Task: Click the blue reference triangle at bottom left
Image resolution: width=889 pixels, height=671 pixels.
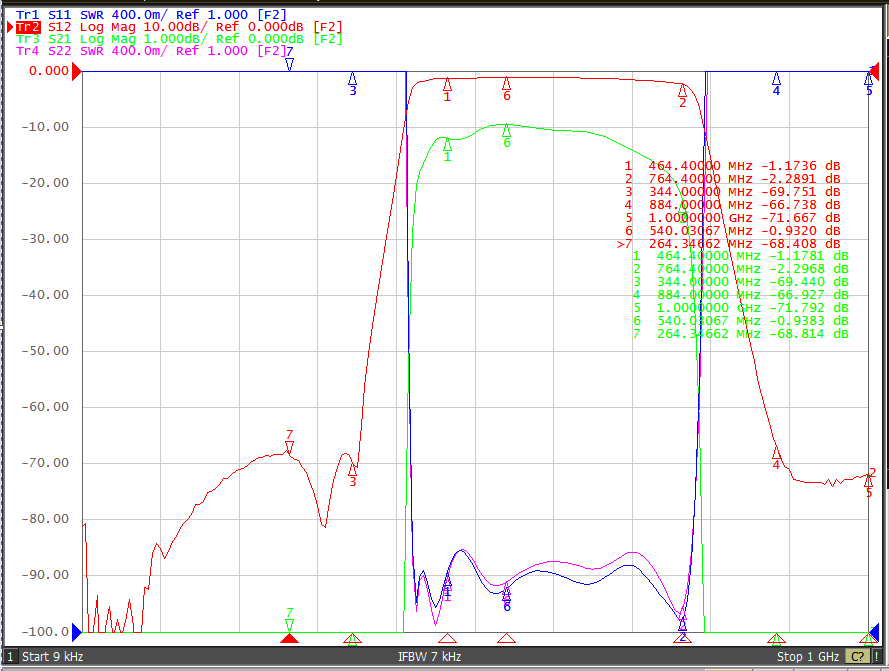Action: pos(77,632)
